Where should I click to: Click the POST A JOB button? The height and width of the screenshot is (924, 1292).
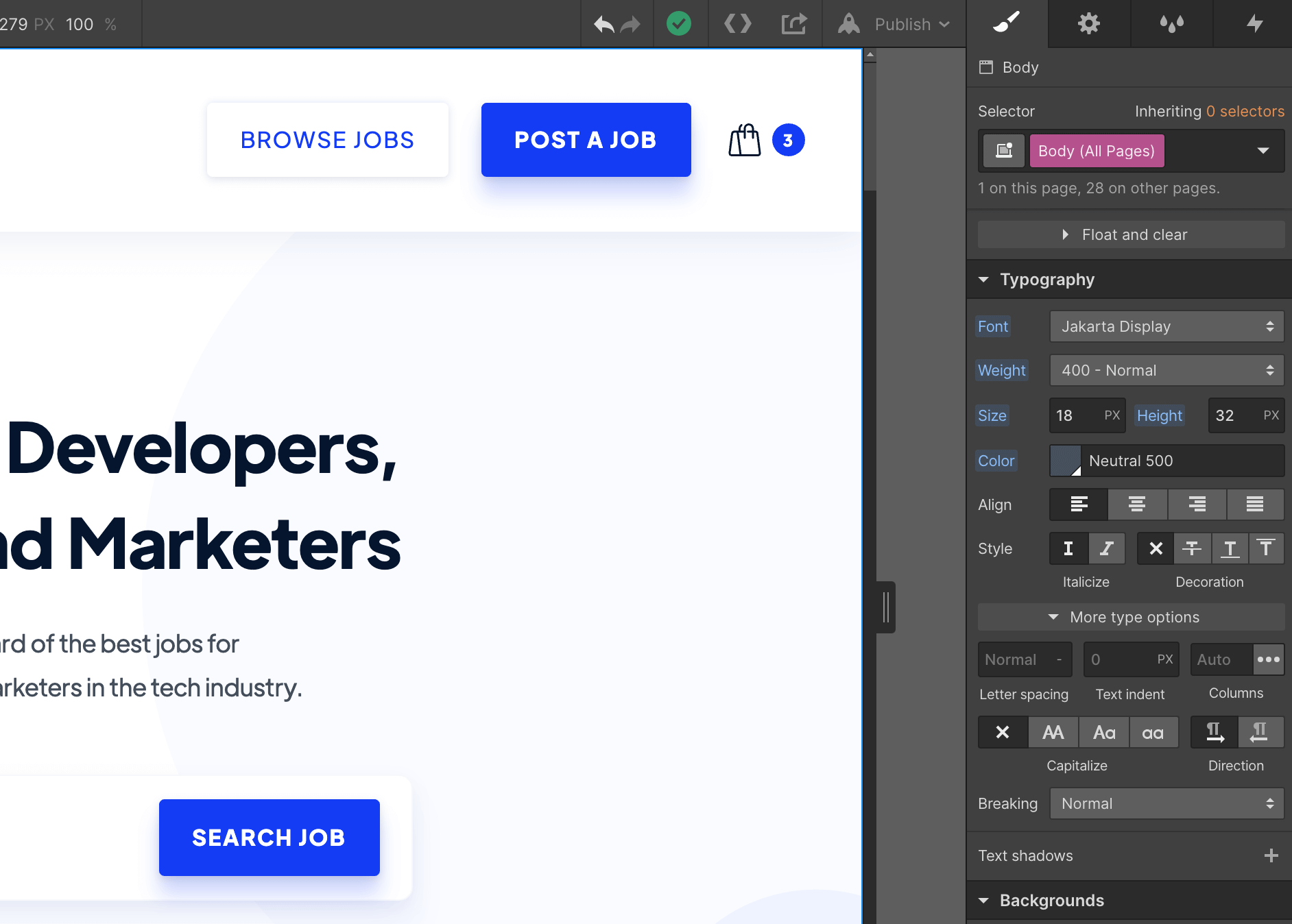(586, 140)
